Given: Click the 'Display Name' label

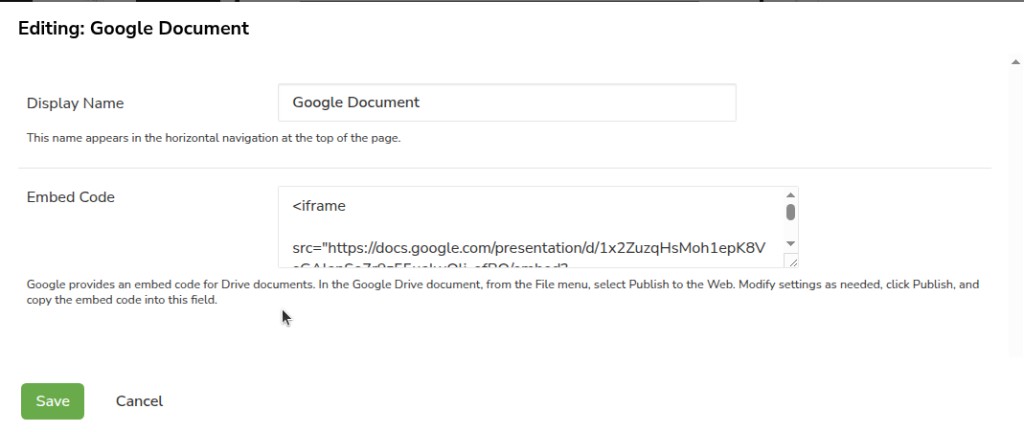Looking at the screenshot, I should (x=75, y=103).
